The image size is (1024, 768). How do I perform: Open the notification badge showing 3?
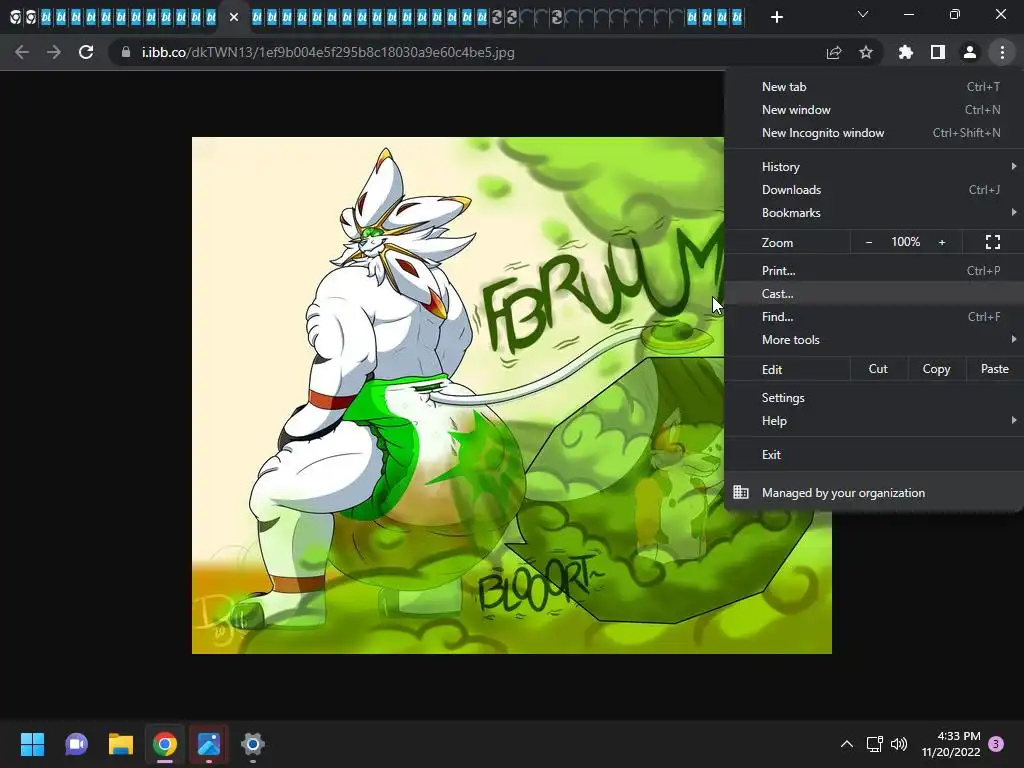point(996,744)
